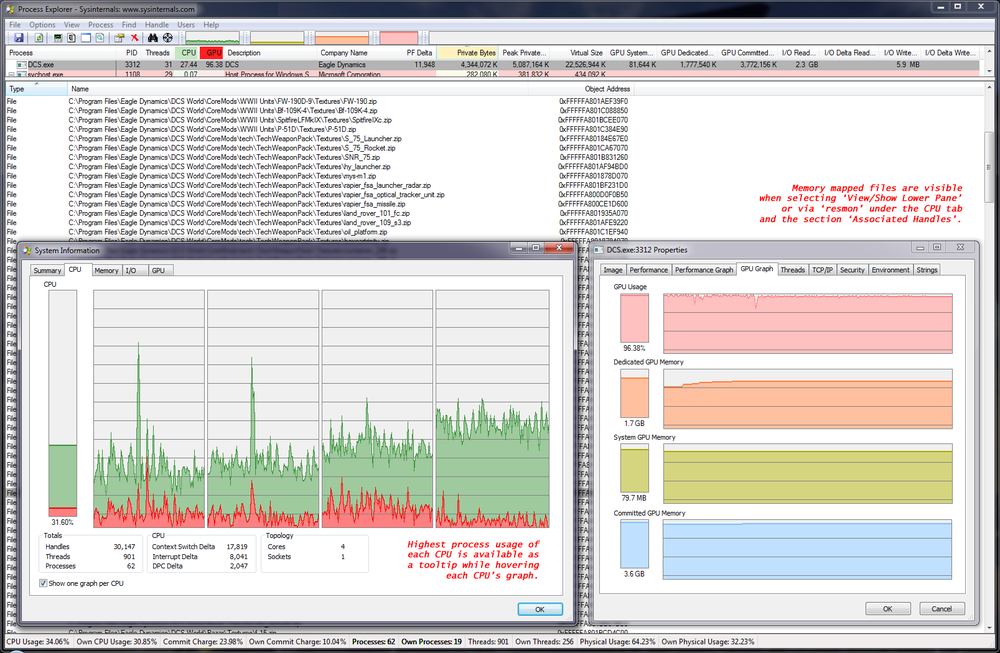This screenshot has height=653, width=1000.
Task: Open the Performance Graph tab
Action: [704, 270]
